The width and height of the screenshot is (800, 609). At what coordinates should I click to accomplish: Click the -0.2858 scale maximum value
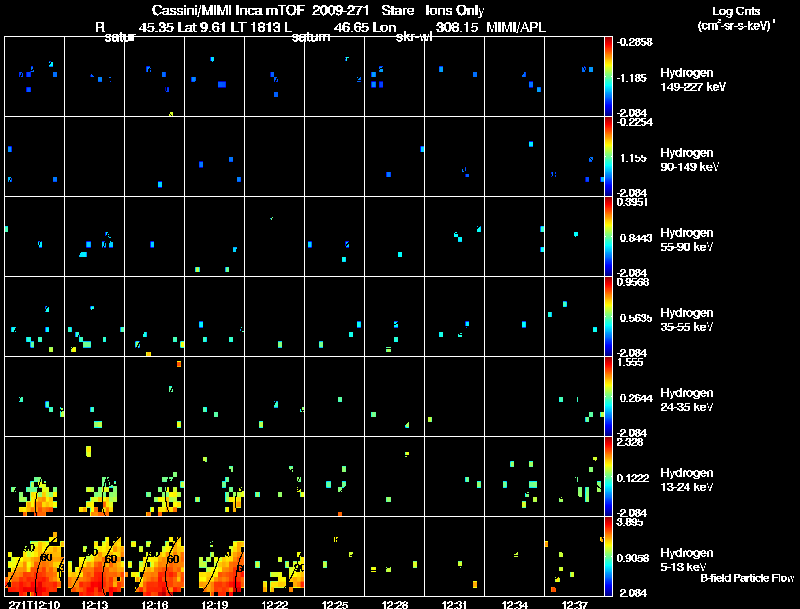pyautogui.click(x=634, y=42)
